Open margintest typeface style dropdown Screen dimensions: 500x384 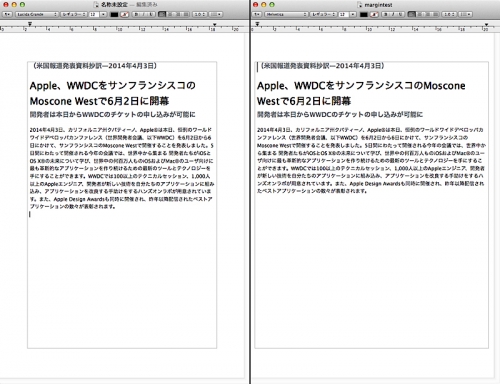click(323, 14)
